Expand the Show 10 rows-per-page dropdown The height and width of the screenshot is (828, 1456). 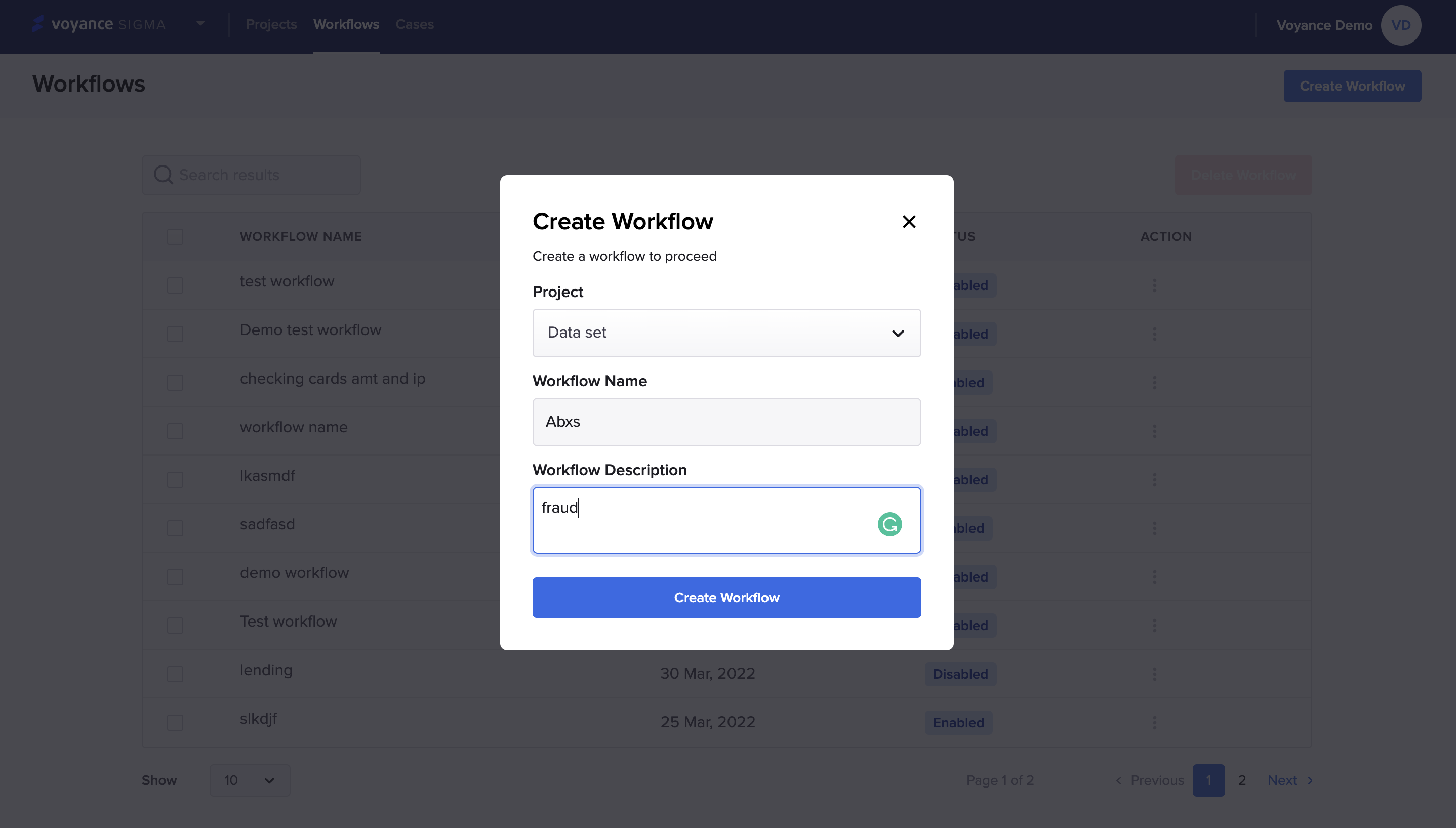click(250, 781)
